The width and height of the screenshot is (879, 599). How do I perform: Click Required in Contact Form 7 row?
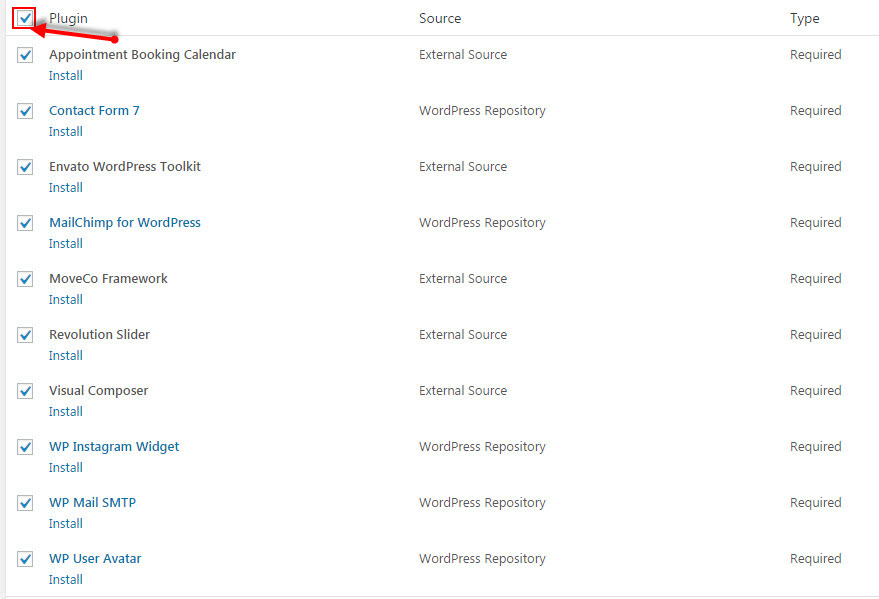click(x=816, y=110)
